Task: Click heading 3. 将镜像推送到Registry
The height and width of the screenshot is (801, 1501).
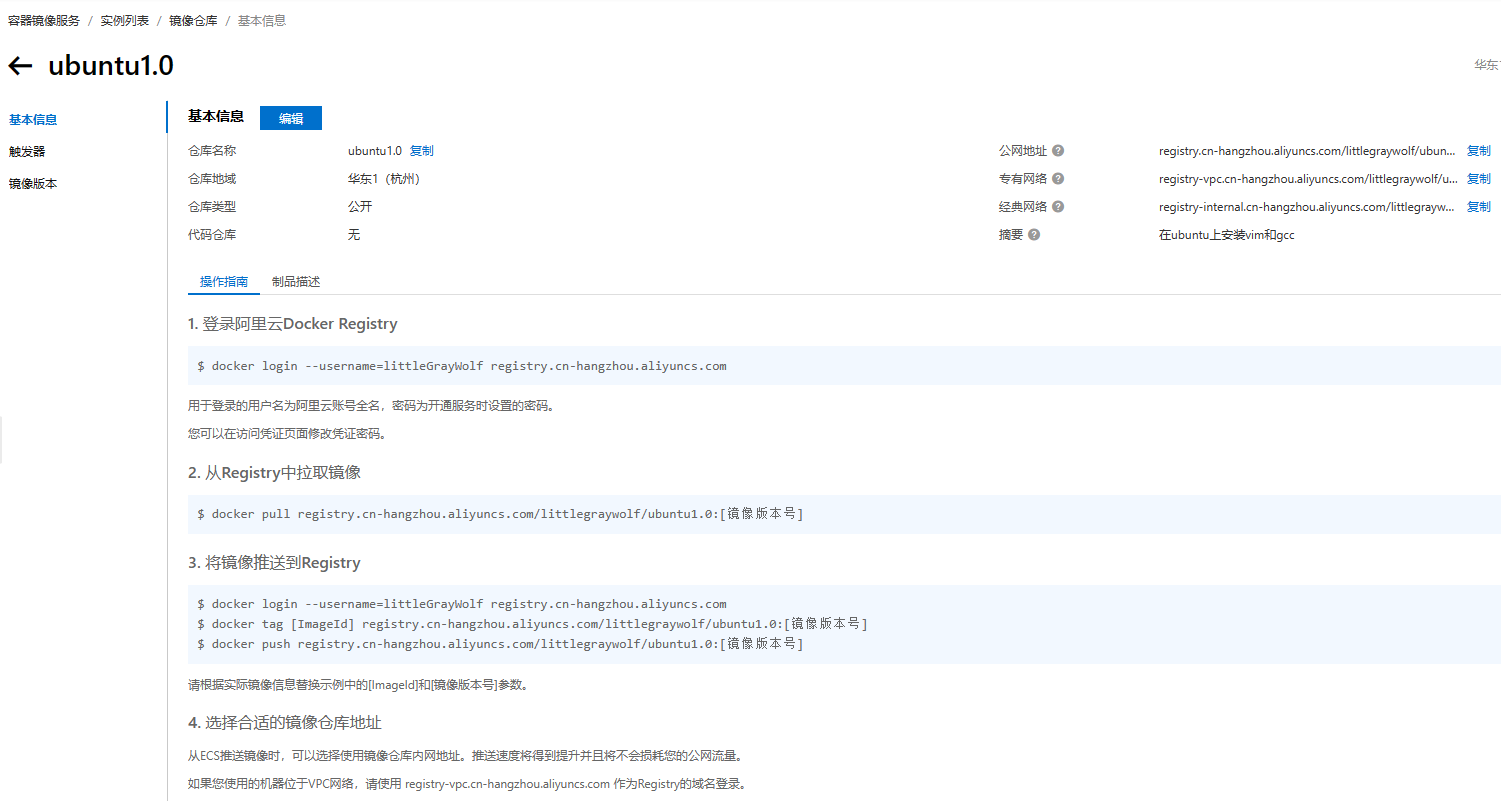Action: point(274,563)
